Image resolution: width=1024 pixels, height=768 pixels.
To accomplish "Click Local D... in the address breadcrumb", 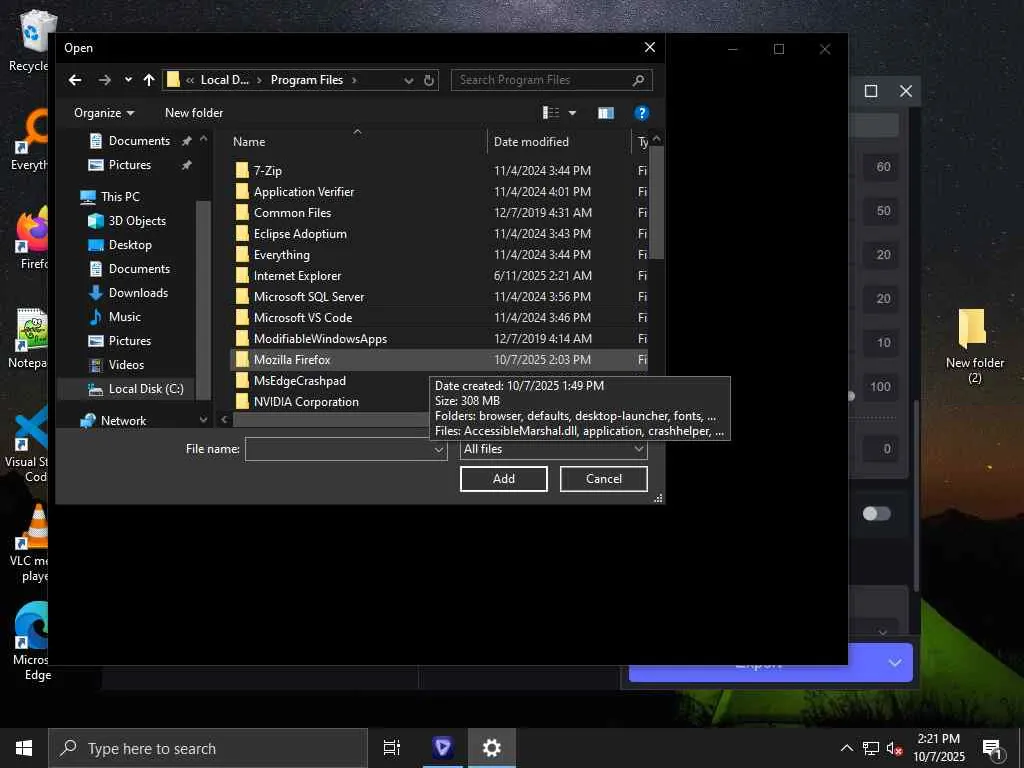I will 224,80.
